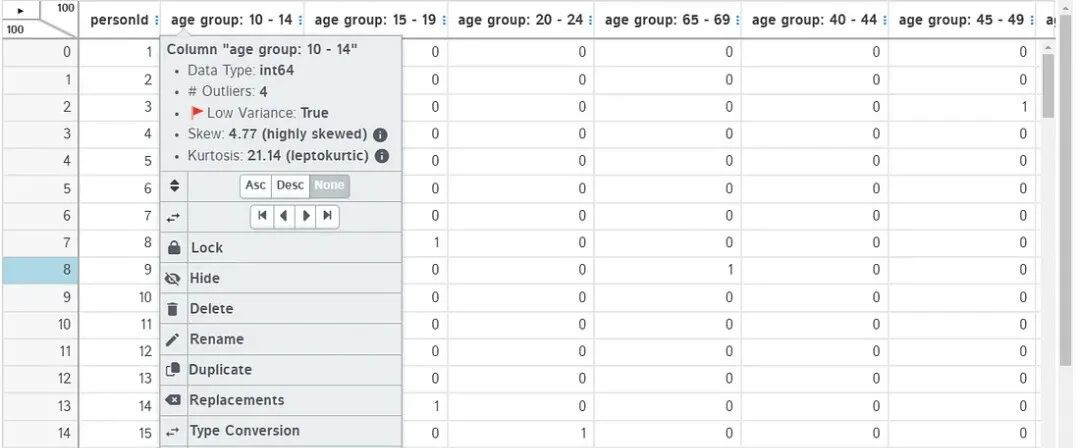Select row index 14
This screenshot has height=448, width=1080.
click(x=41, y=434)
